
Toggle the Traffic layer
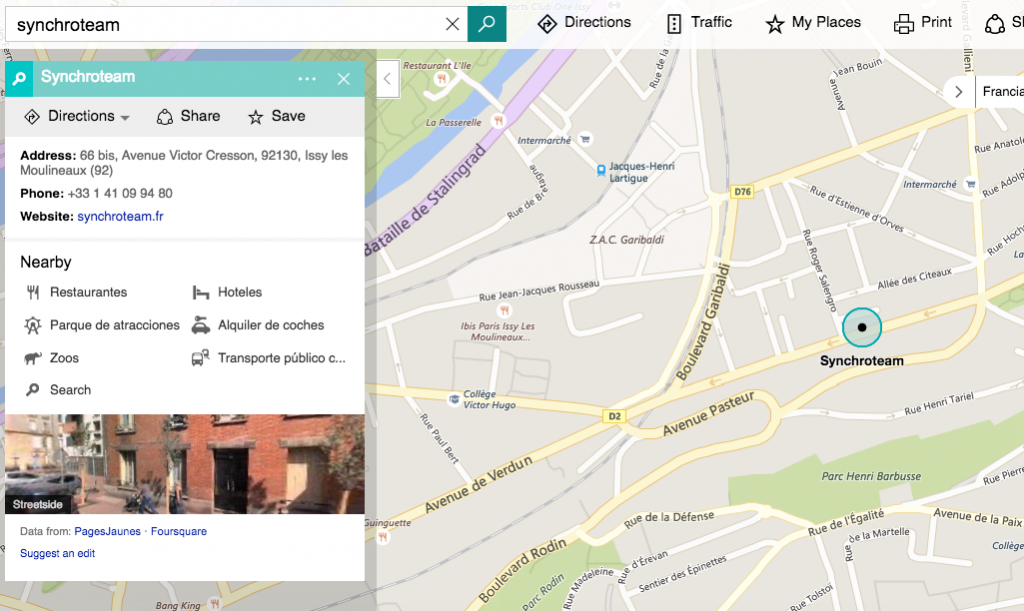[x=699, y=23]
